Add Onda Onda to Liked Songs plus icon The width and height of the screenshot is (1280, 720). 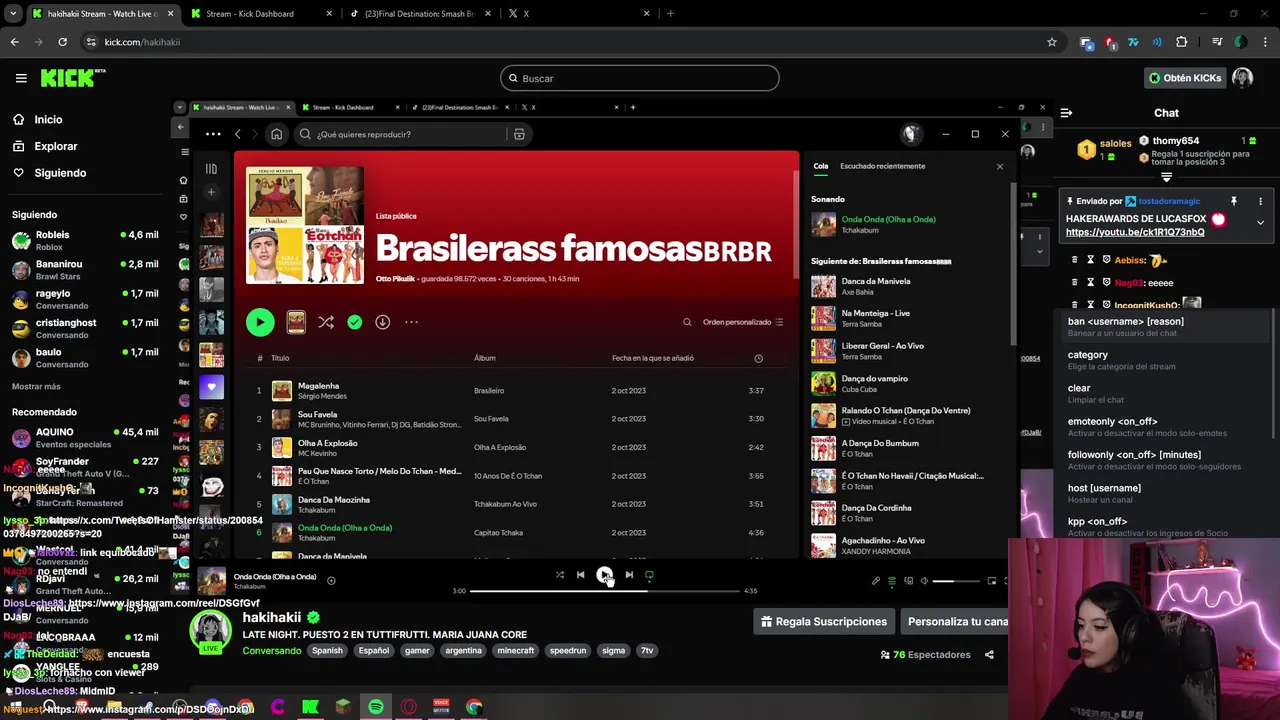tap(331, 580)
